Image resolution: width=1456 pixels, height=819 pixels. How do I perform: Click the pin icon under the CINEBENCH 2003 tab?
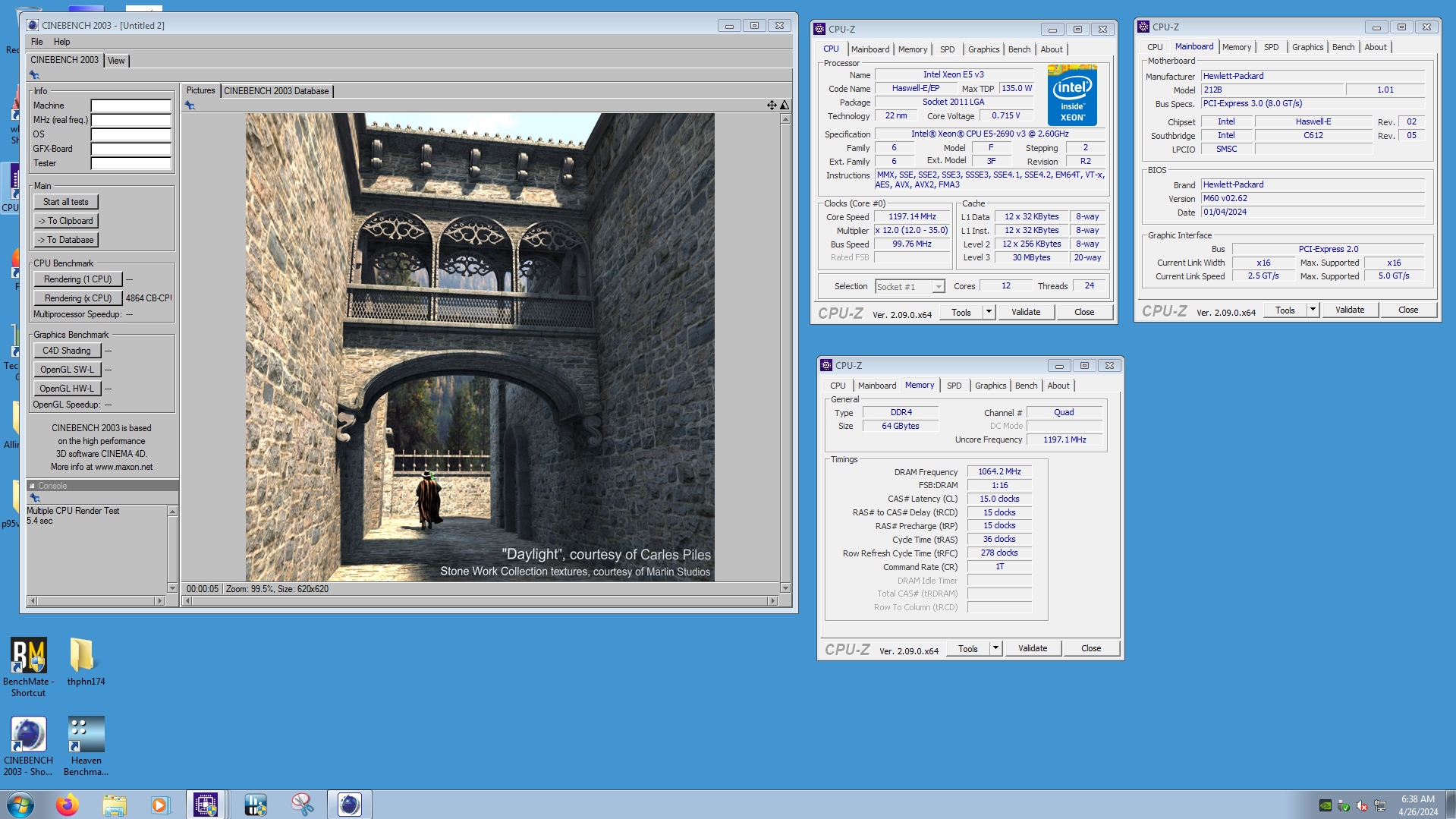coord(34,75)
